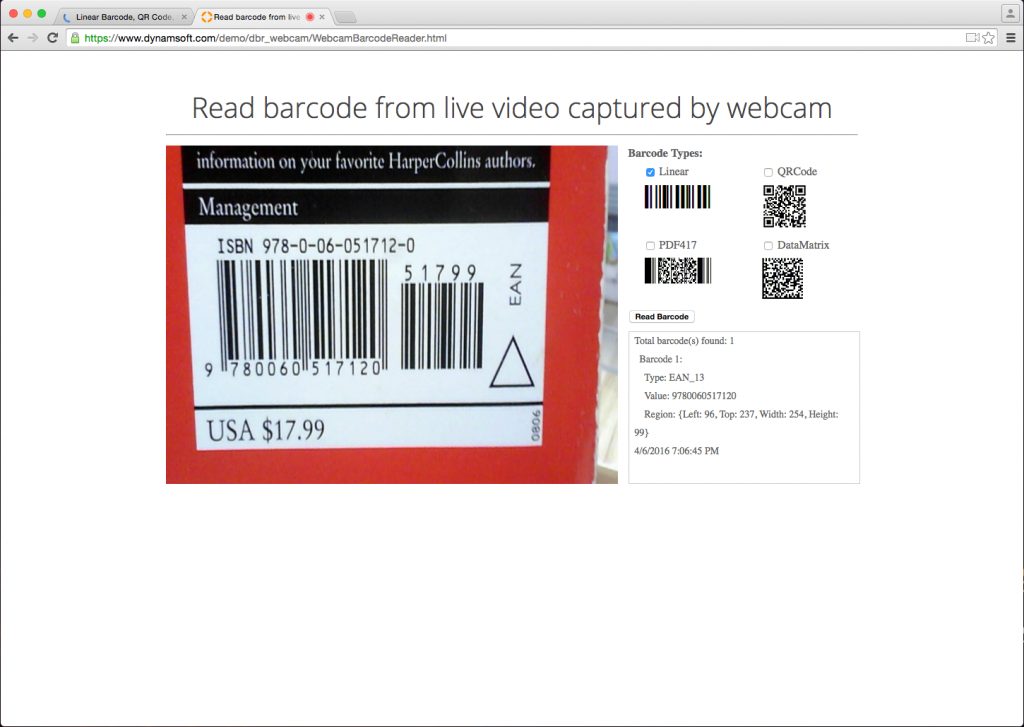Uncheck the Linear barcode type checkbox

pos(650,172)
